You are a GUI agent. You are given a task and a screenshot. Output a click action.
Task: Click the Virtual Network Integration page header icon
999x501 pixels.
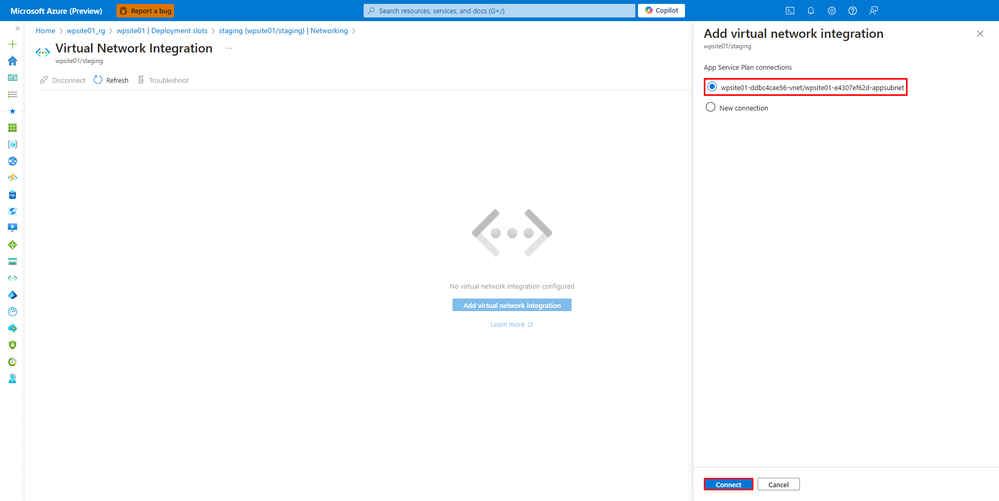coord(43,52)
